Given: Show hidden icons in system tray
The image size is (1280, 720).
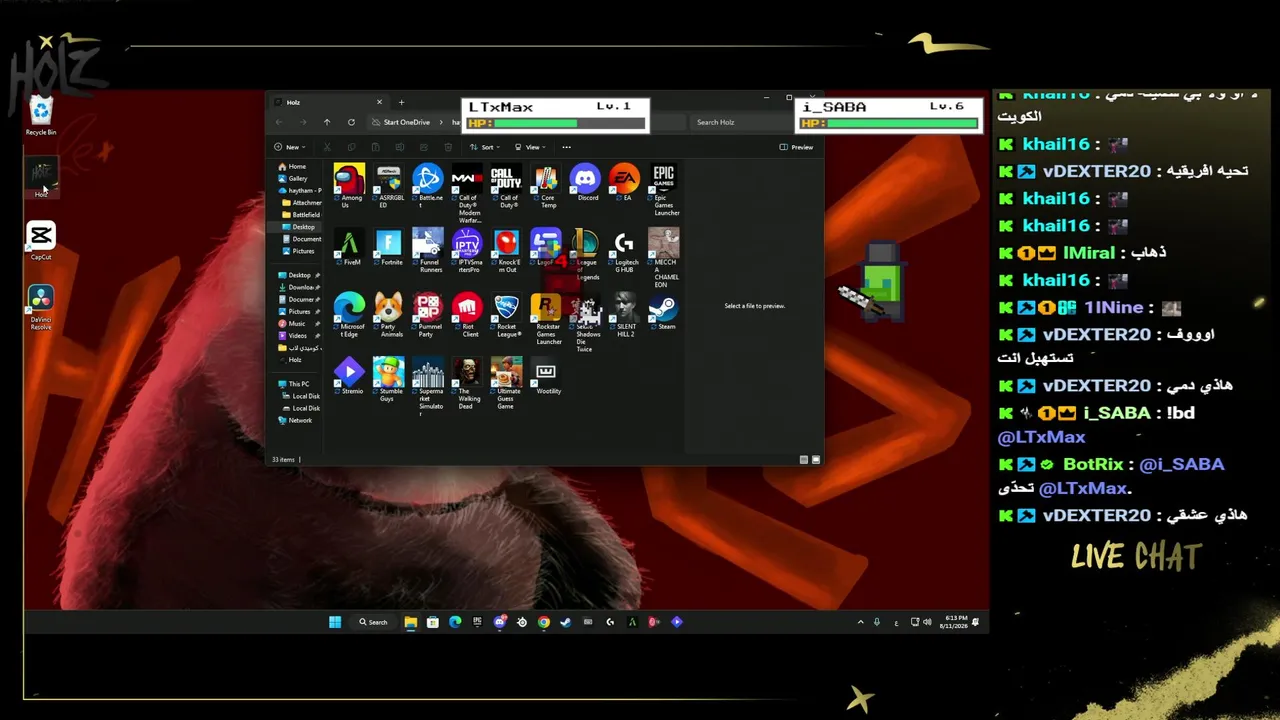Looking at the screenshot, I should (x=860, y=622).
